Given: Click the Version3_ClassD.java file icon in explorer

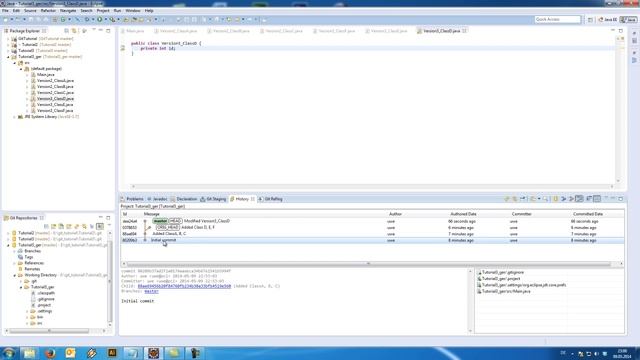Looking at the screenshot, I should (33, 99).
